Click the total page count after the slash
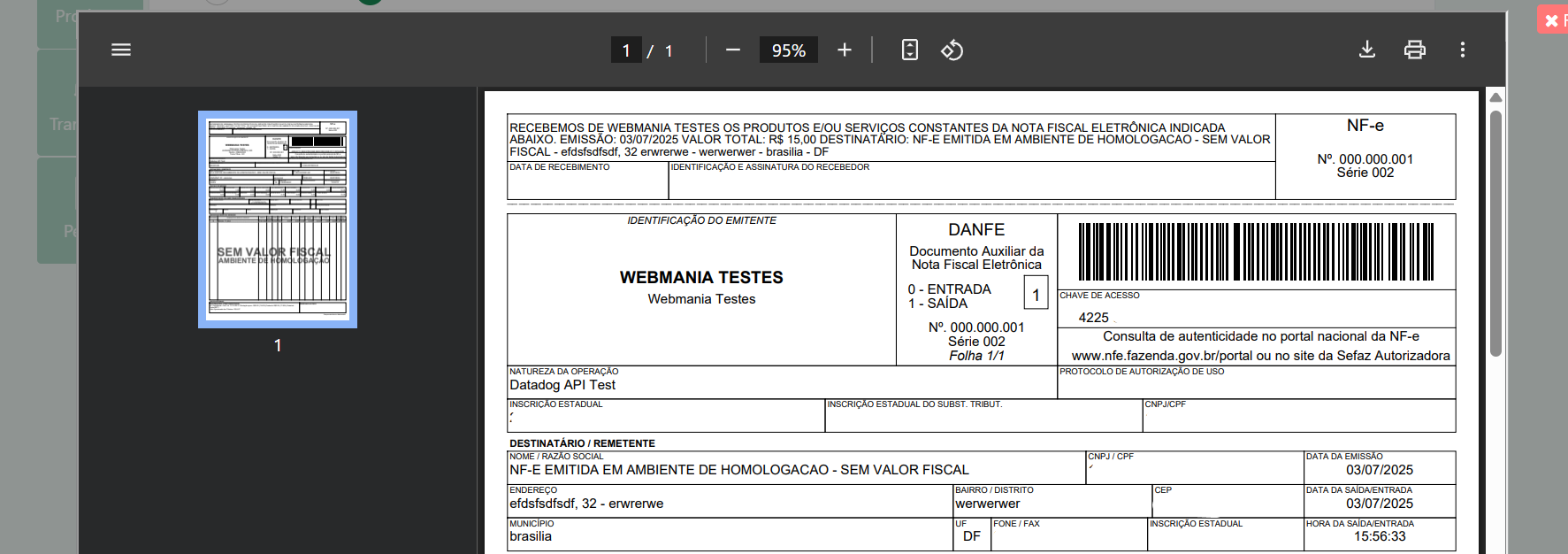Screen dimensions: 1568x554 pos(669,50)
